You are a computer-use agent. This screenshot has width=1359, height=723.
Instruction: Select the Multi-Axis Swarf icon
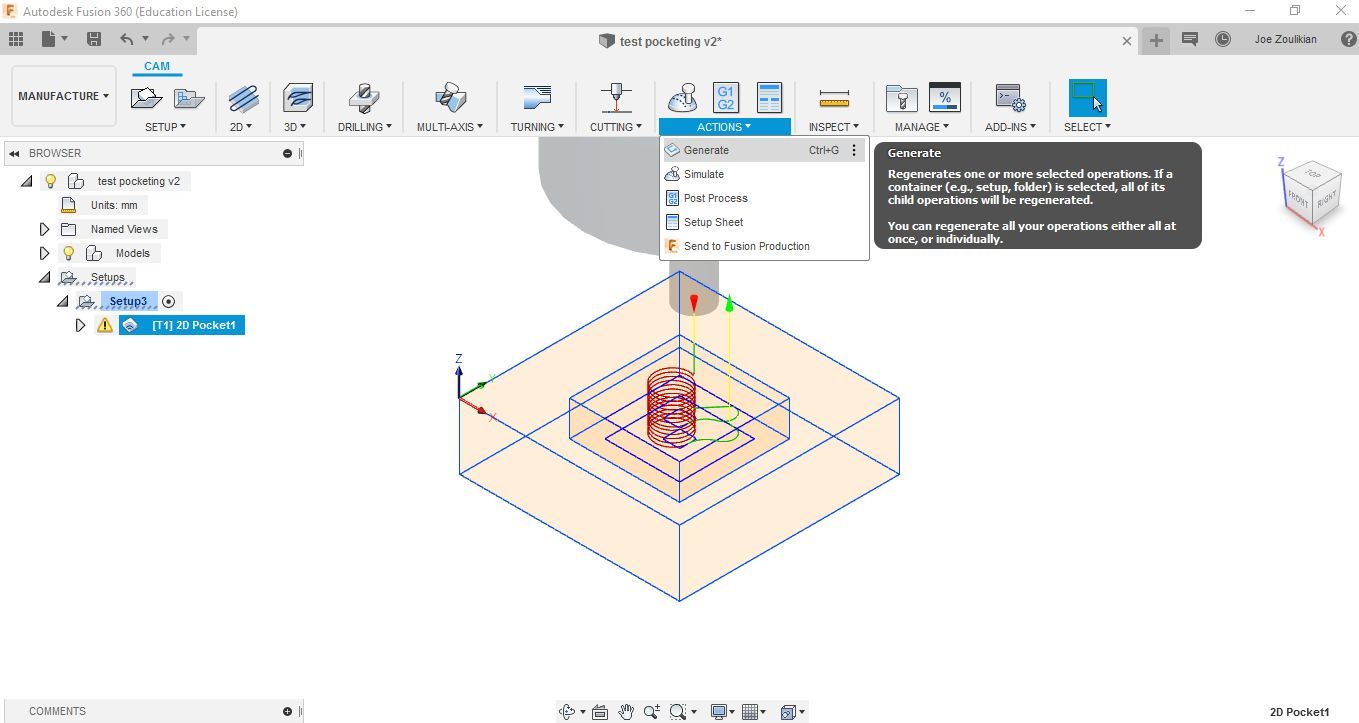click(450, 98)
